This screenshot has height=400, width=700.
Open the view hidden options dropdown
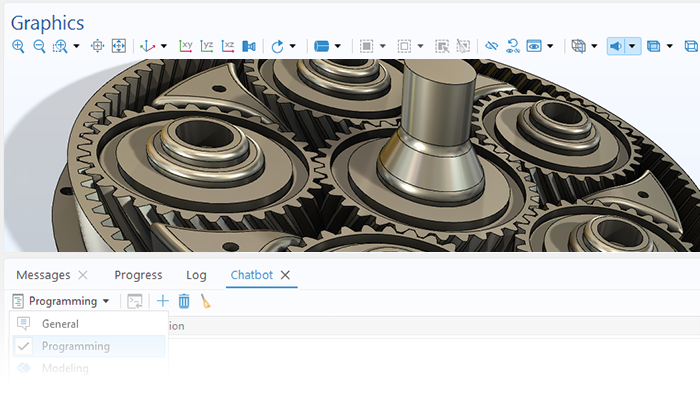click(550, 46)
